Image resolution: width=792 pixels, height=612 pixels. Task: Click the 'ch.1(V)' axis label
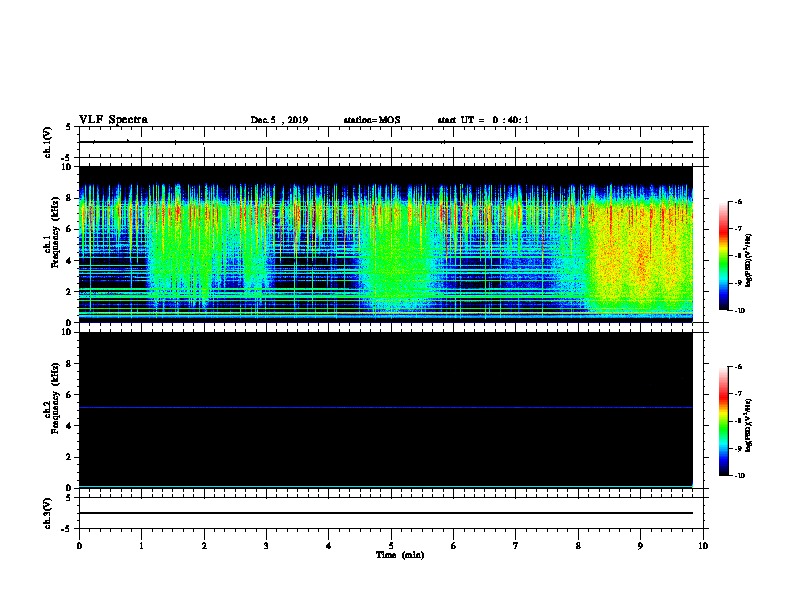47,142
